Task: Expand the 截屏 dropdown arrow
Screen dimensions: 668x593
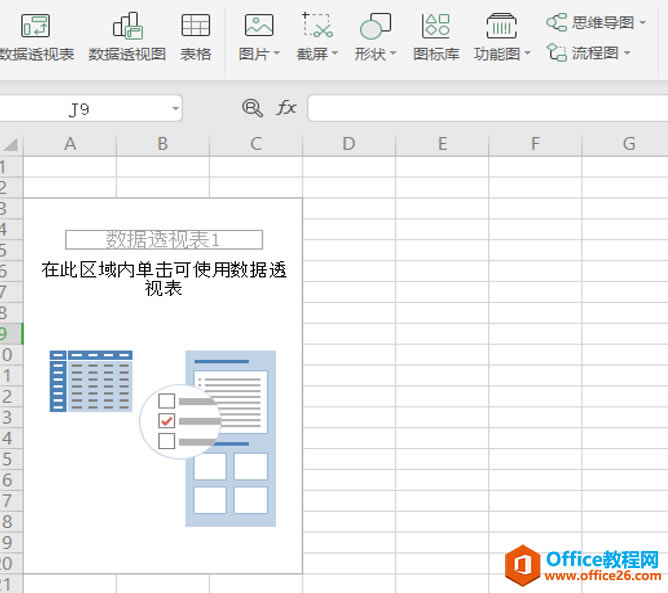Action: click(335, 53)
